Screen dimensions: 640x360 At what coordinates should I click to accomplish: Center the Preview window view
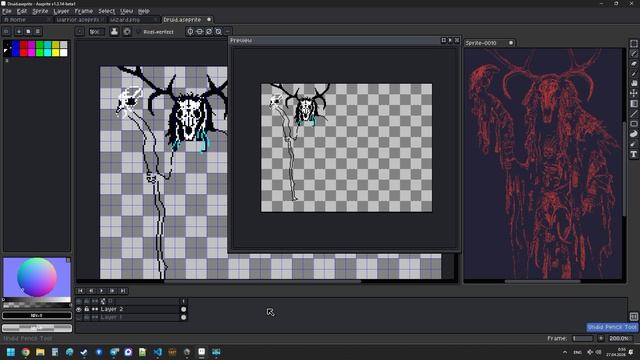(x=443, y=40)
